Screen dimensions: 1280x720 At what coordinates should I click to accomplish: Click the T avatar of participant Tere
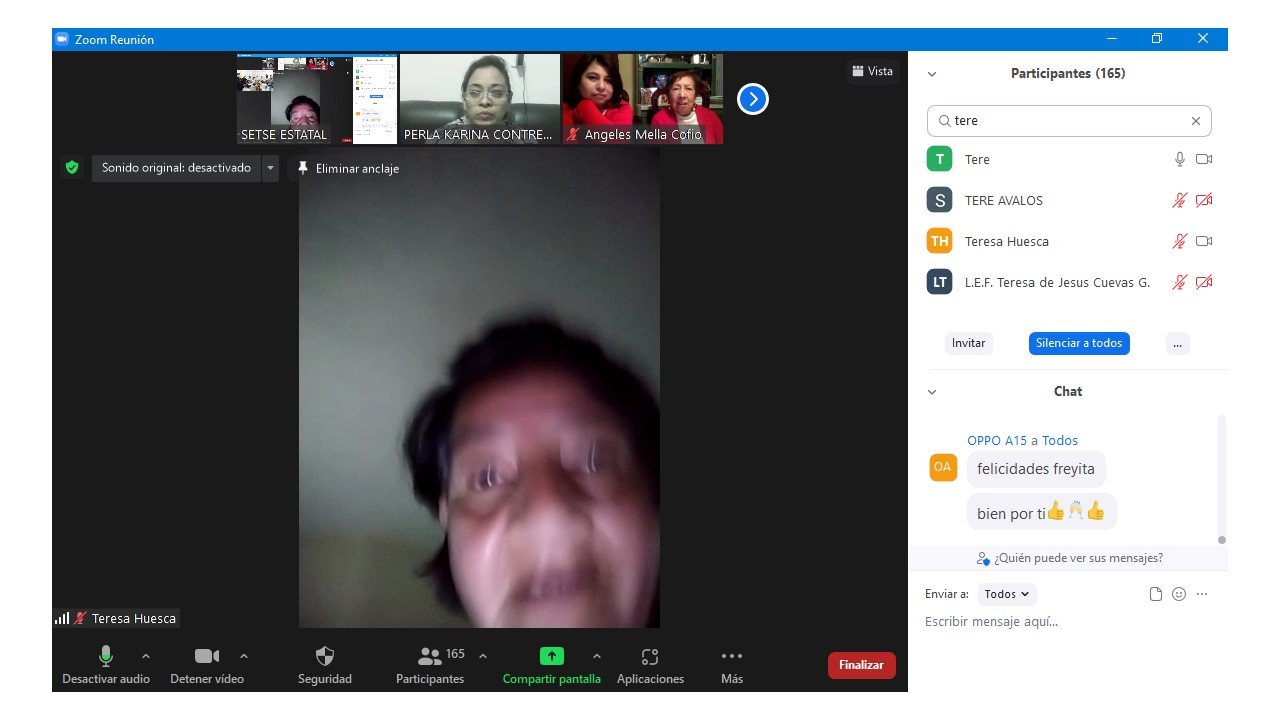tap(940, 159)
